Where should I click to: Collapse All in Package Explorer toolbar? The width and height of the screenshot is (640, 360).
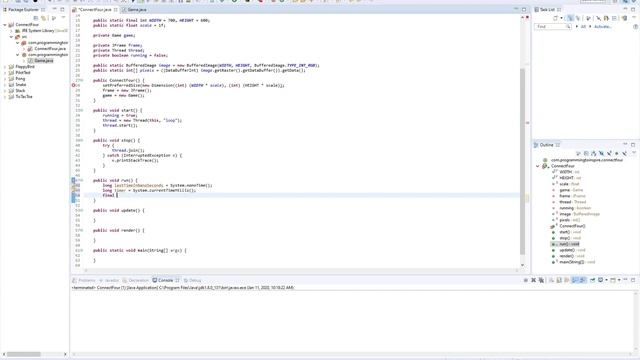(36, 18)
